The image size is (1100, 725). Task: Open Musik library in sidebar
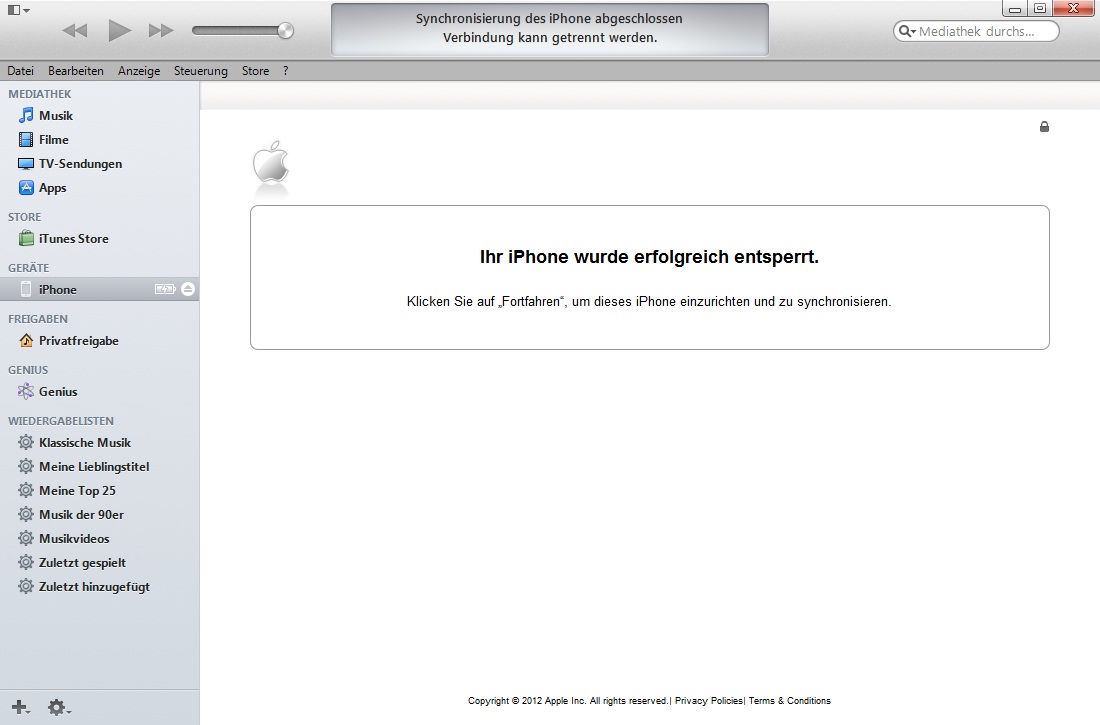pyautogui.click(x=56, y=116)
